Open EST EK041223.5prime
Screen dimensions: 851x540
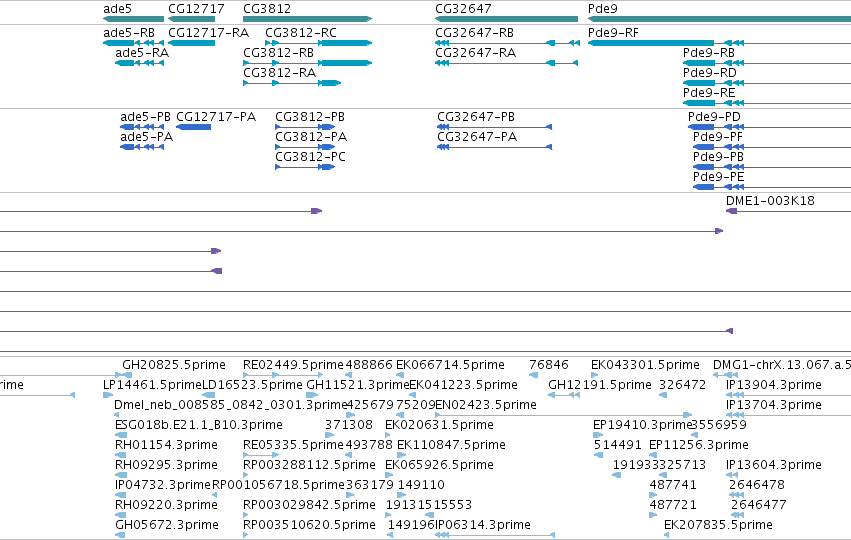(x=463, y=385)
